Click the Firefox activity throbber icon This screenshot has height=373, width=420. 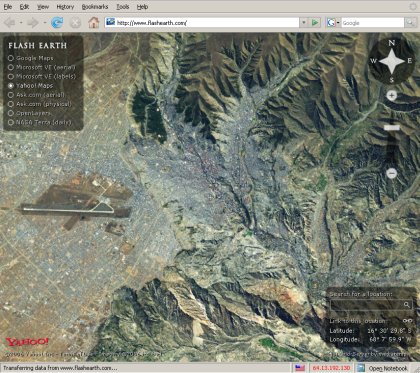(x=413, y=7)
